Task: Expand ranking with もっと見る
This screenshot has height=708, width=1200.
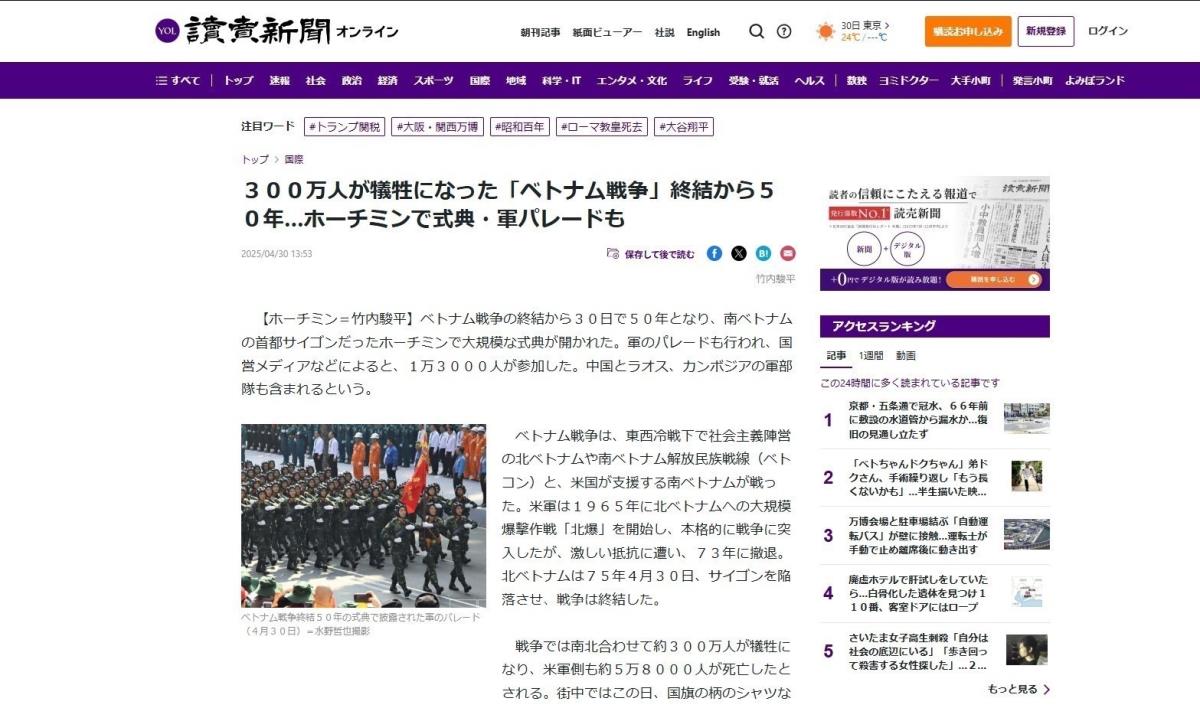Action: [x=1018, y=689]
